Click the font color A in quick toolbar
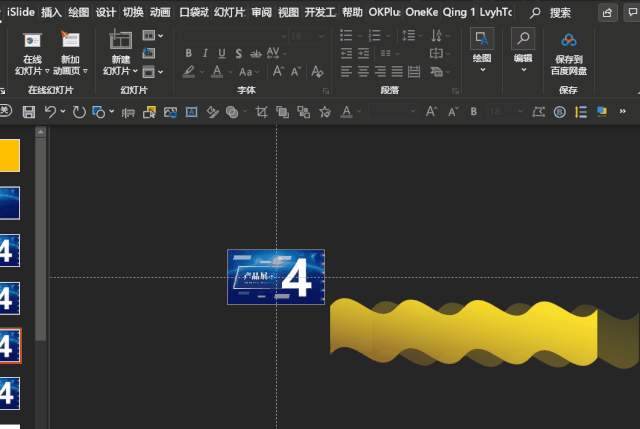Viewport: 640px width, 429px height. 346,112
